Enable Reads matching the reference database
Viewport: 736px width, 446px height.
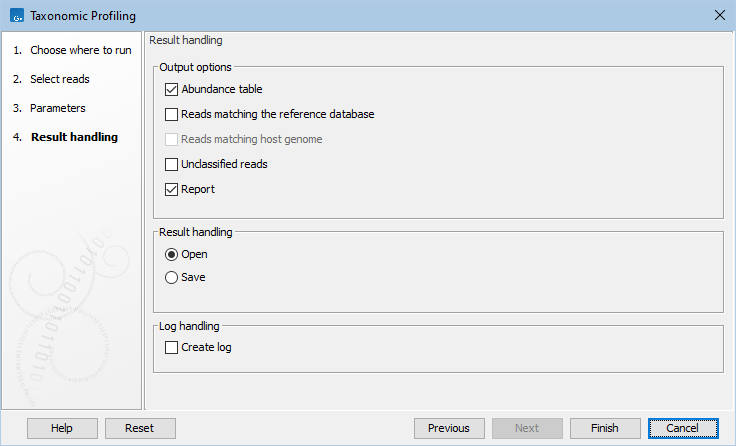pyautogui.click(x=172, y=114)
